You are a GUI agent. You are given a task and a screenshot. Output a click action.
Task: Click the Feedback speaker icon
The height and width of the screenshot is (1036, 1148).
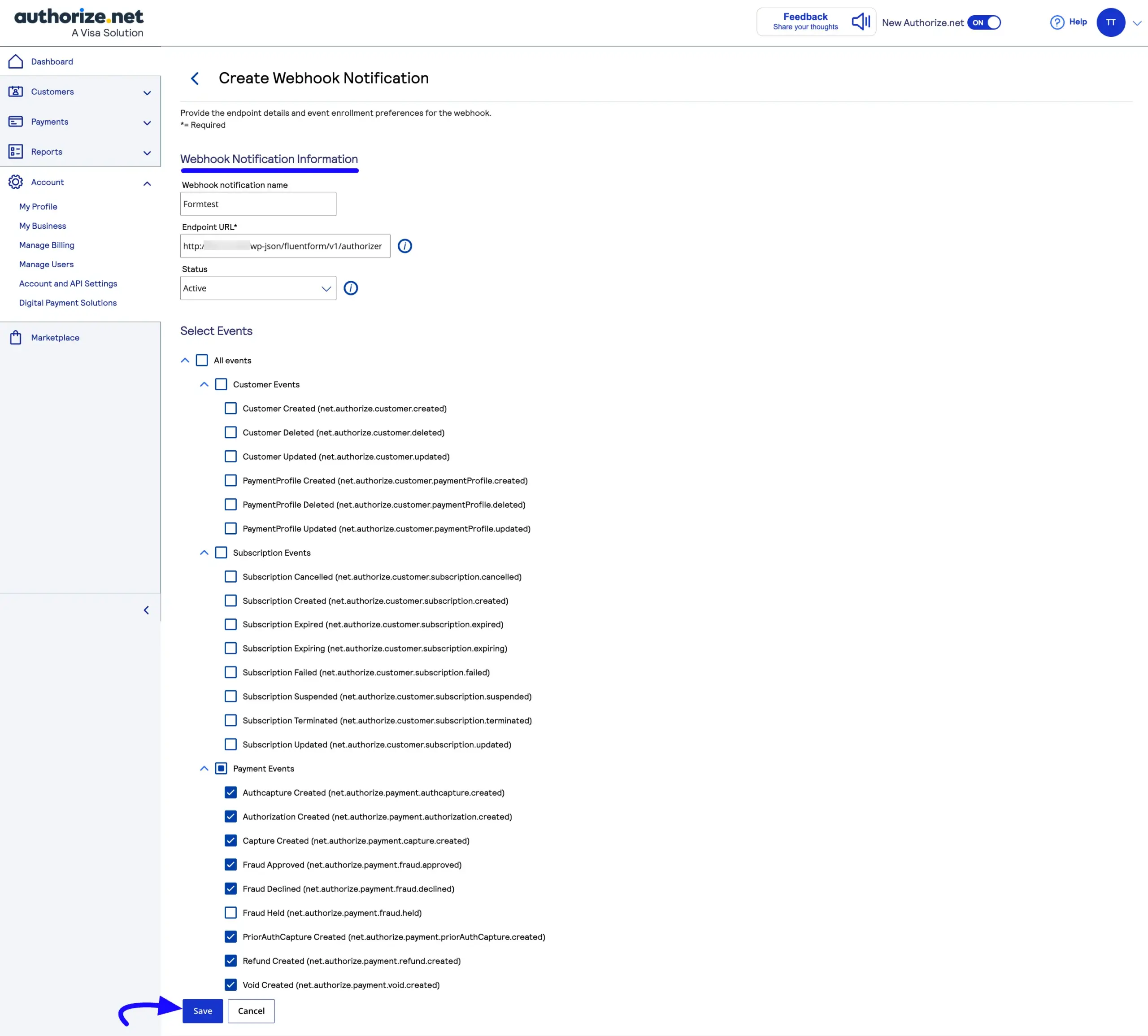click(860, 22)
